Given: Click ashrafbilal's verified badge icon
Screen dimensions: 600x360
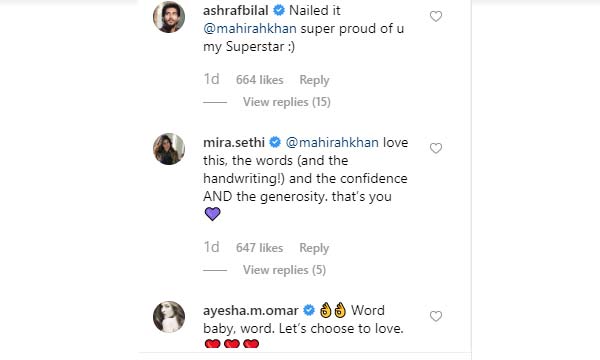Looking at the screenshot, I should 279,10.
